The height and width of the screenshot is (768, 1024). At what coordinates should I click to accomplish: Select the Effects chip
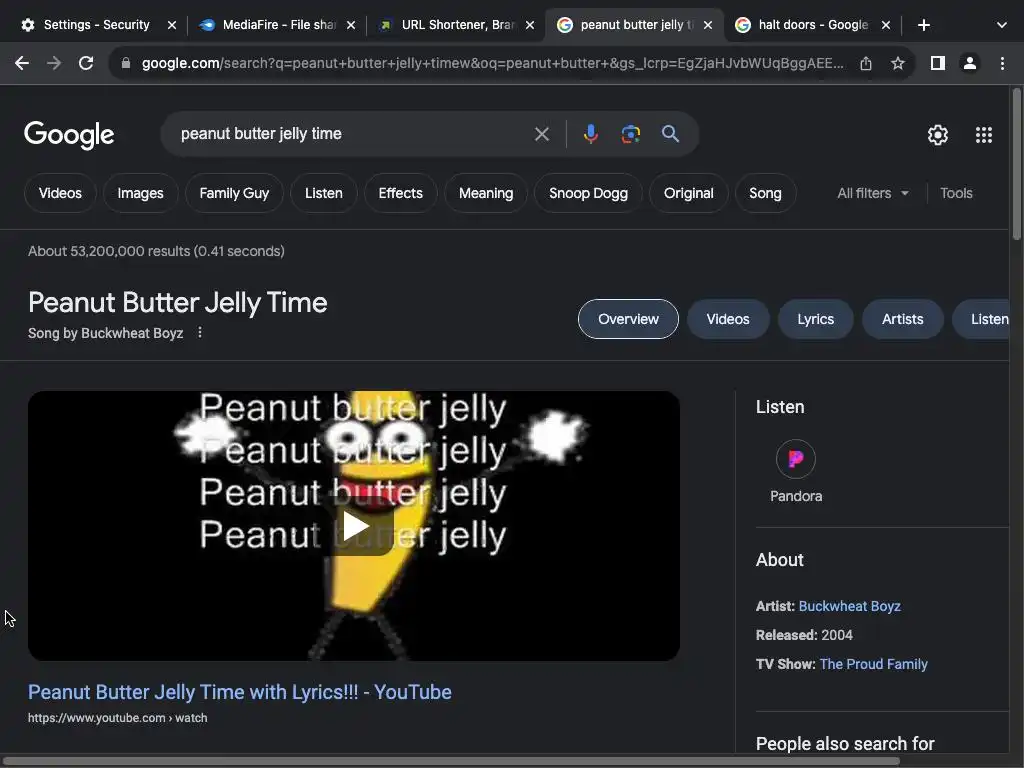coord(400,193)
